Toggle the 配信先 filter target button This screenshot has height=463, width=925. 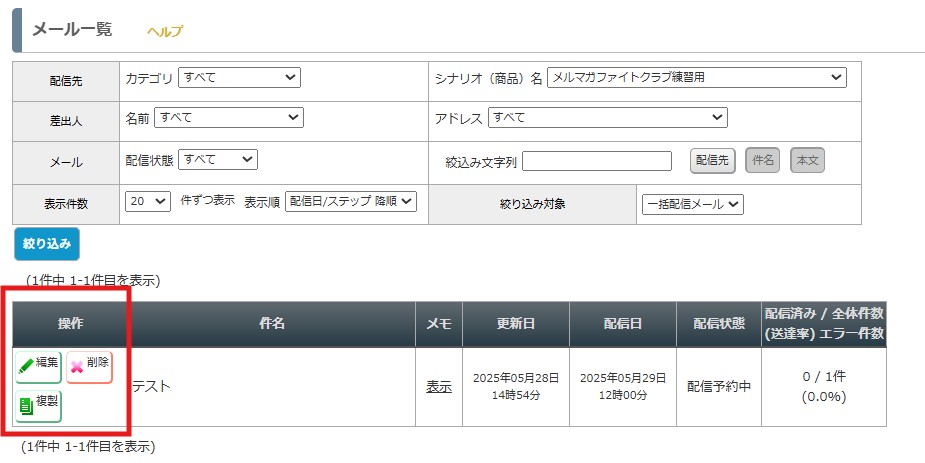tap(713, 160)
